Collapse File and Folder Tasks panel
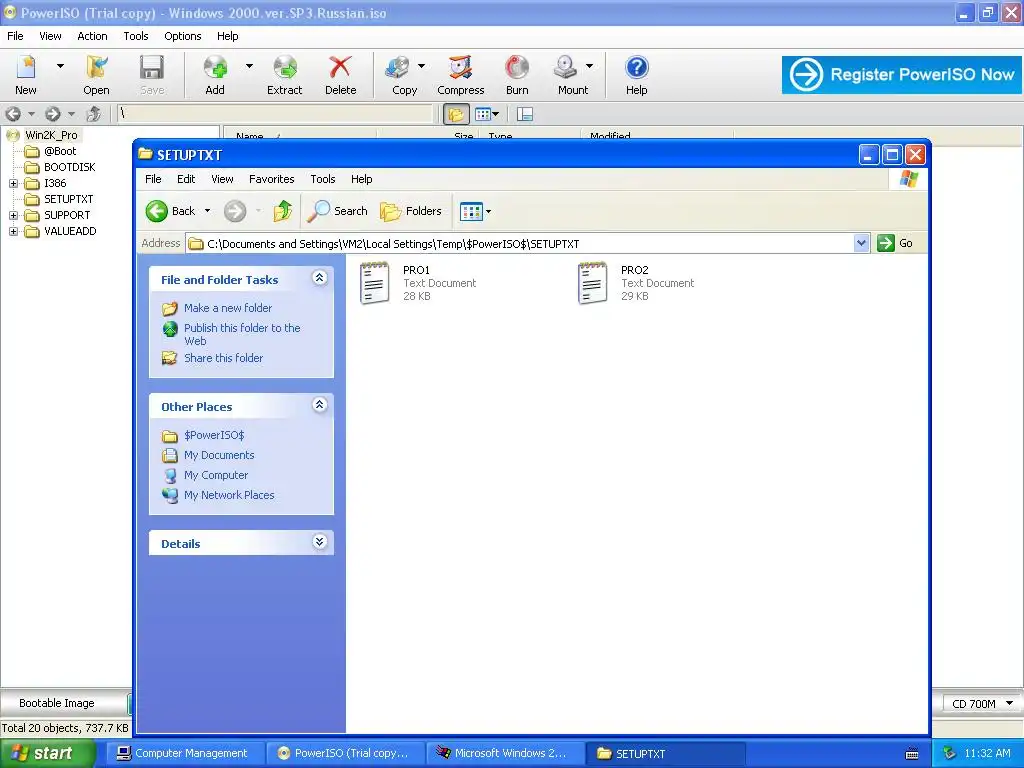1024x768 pixels. tap(319, 278)
